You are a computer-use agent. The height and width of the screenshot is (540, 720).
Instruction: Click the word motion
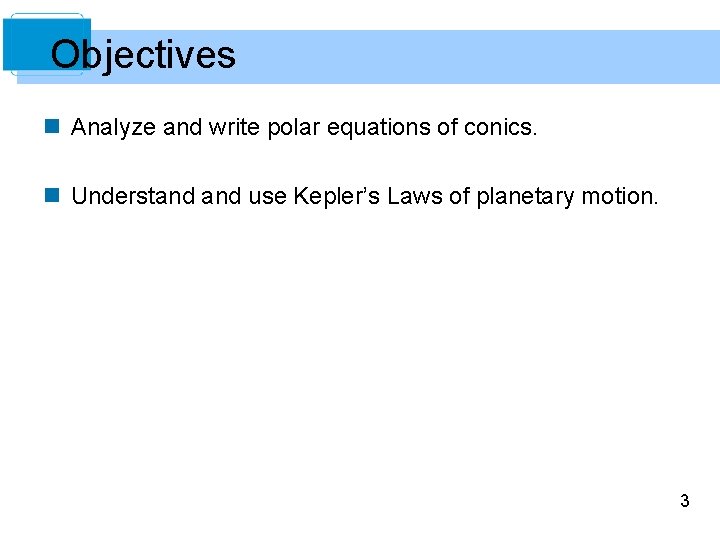pos(620,196)
